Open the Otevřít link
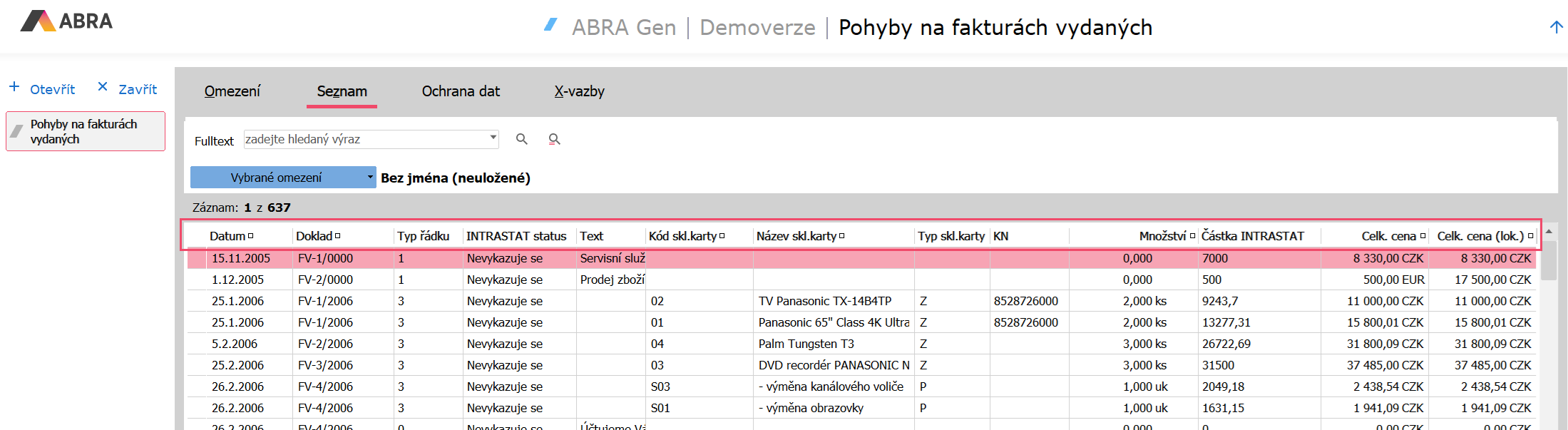The height and width of the screenshot is (430, 1568). (x=52, y=89)
